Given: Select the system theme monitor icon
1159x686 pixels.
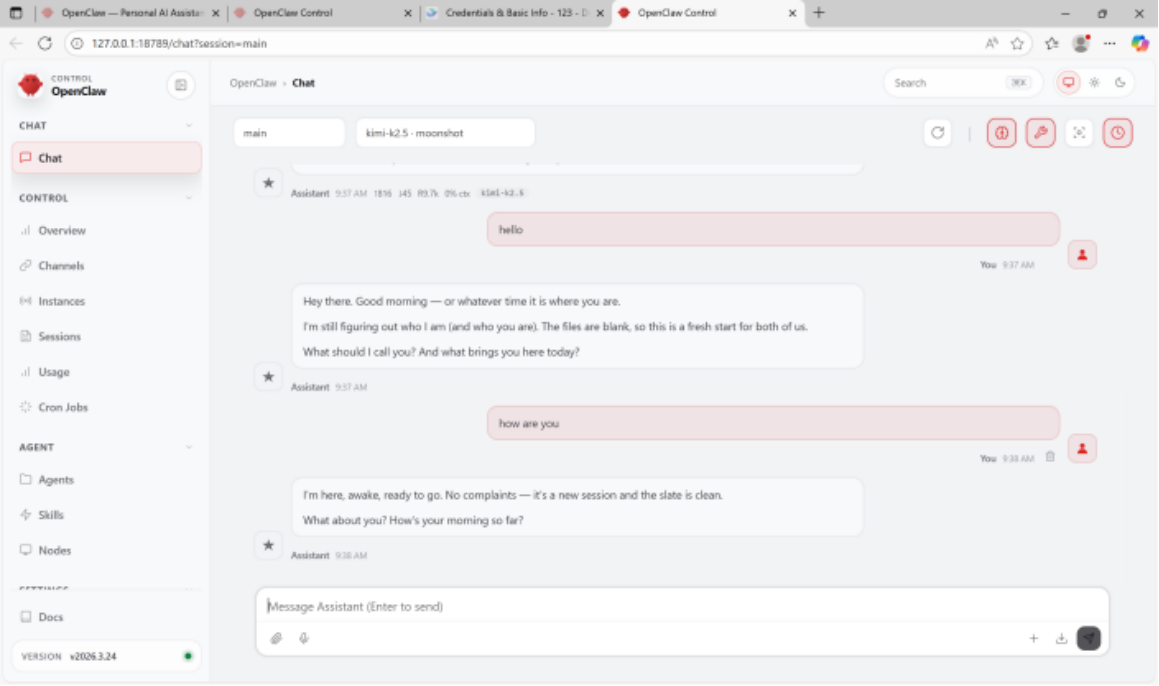Looking at the screenshot, I should (1068, 83).
